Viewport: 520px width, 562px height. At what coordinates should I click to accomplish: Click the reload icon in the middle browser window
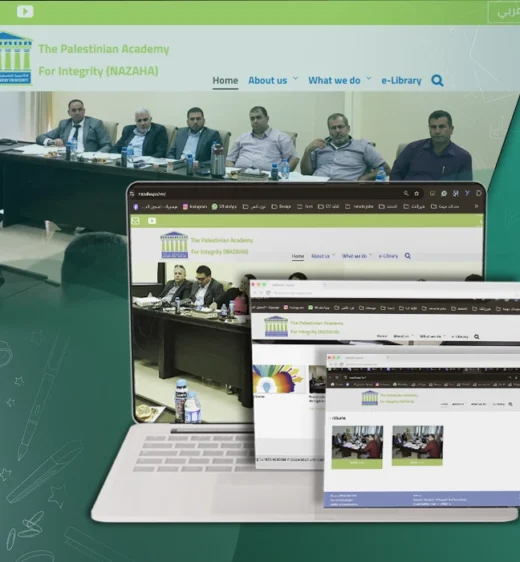pyautogui.click(x=268, y=293)
